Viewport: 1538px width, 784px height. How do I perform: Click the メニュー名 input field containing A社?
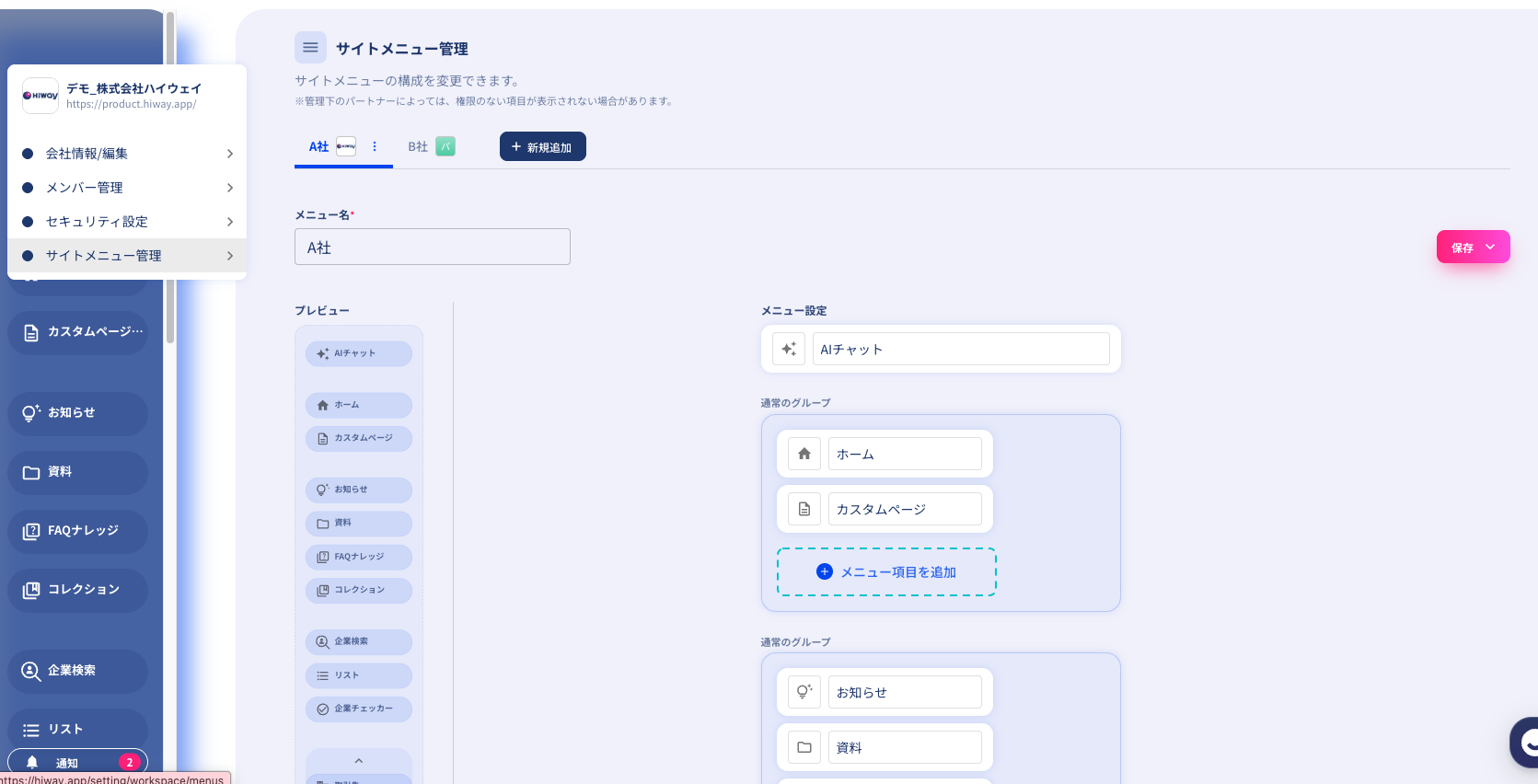point(433,247)
